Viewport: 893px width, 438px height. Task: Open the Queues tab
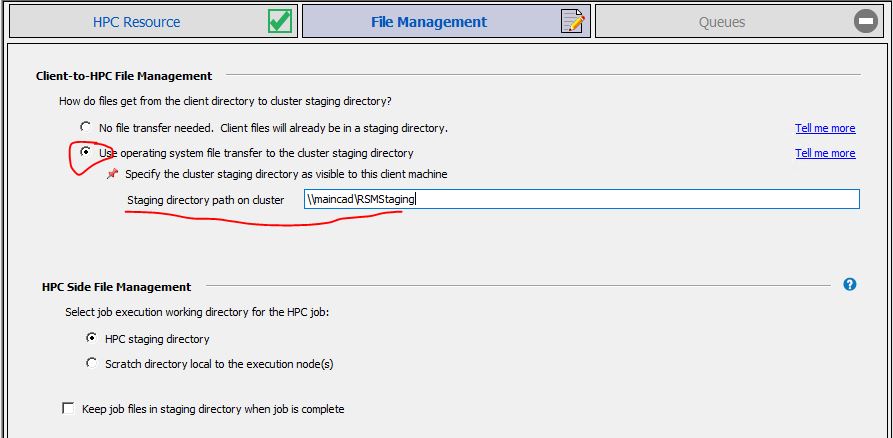(x=739, y=22)
